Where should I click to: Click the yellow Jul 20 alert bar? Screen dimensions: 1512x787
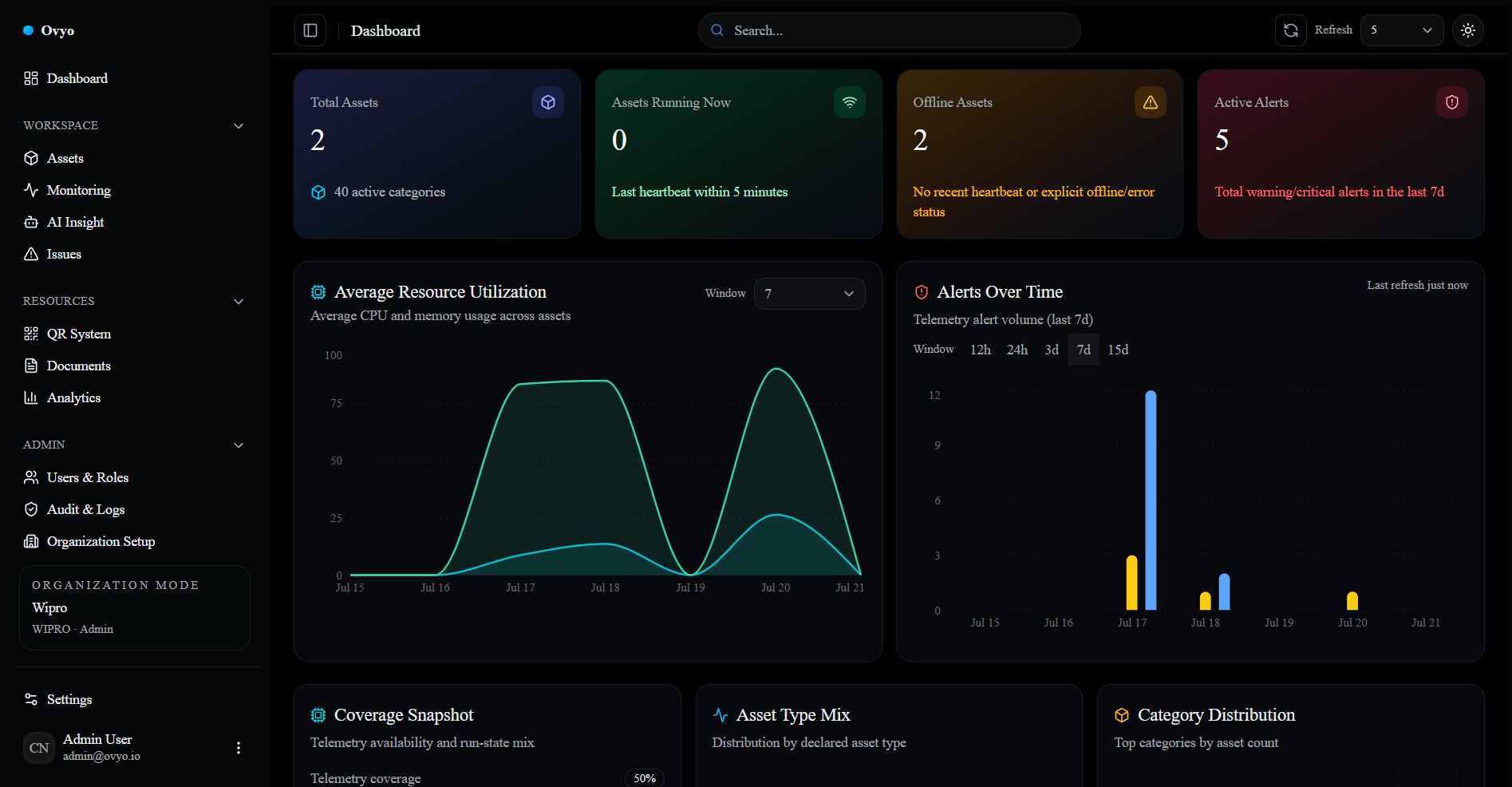[1352, 601]
